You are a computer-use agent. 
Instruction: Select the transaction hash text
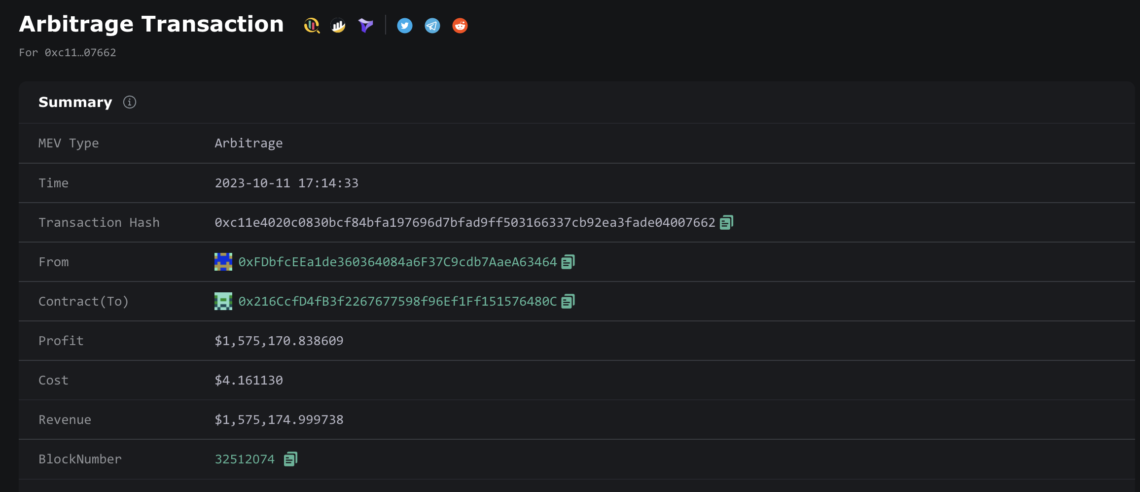[x=465, y=222]
